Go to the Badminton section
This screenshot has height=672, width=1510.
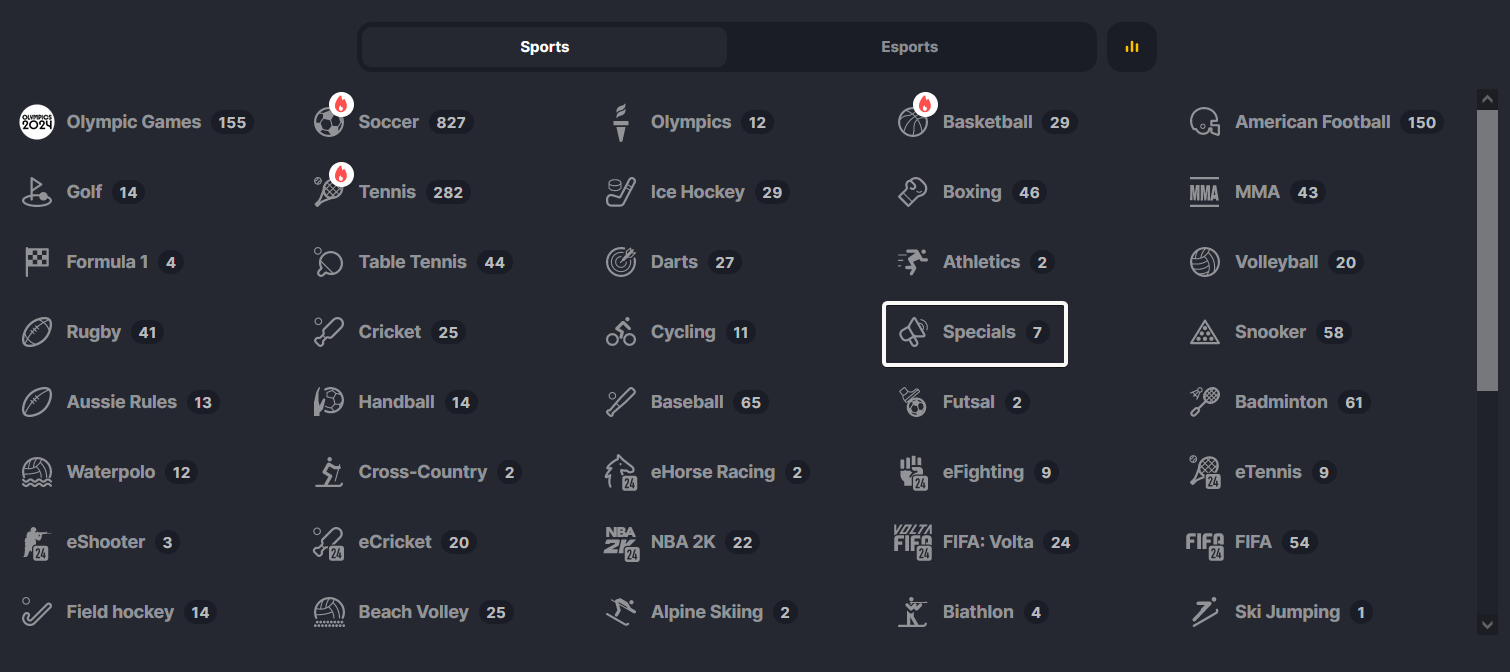pos(1280,402)
